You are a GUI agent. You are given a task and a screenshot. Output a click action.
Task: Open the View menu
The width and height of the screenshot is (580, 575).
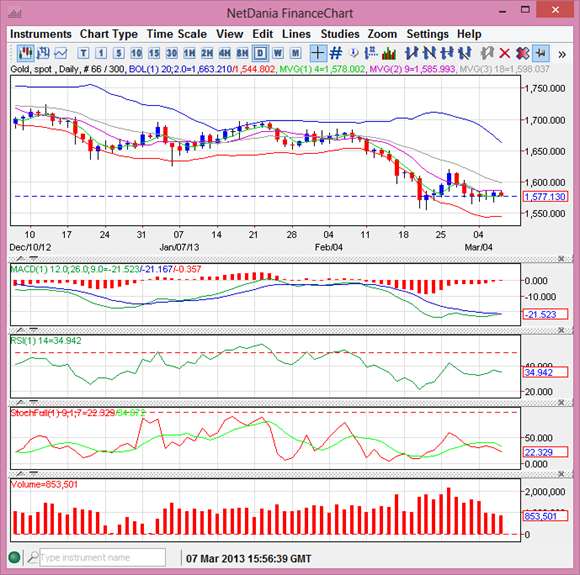pos(229,34)
